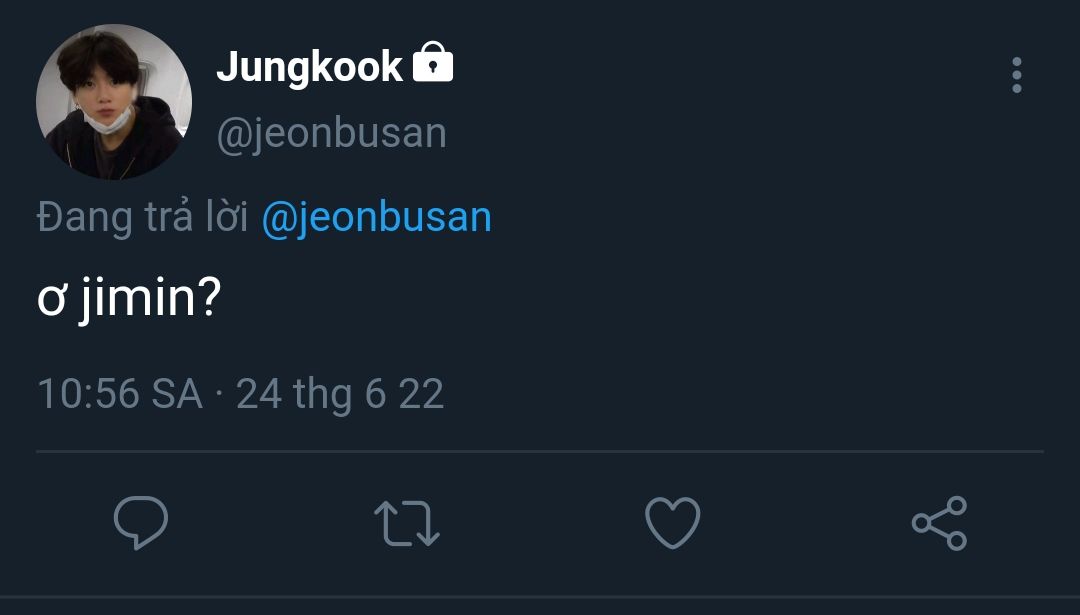Select the tweet text "ơ jimin?"

(x=128, y=299)
